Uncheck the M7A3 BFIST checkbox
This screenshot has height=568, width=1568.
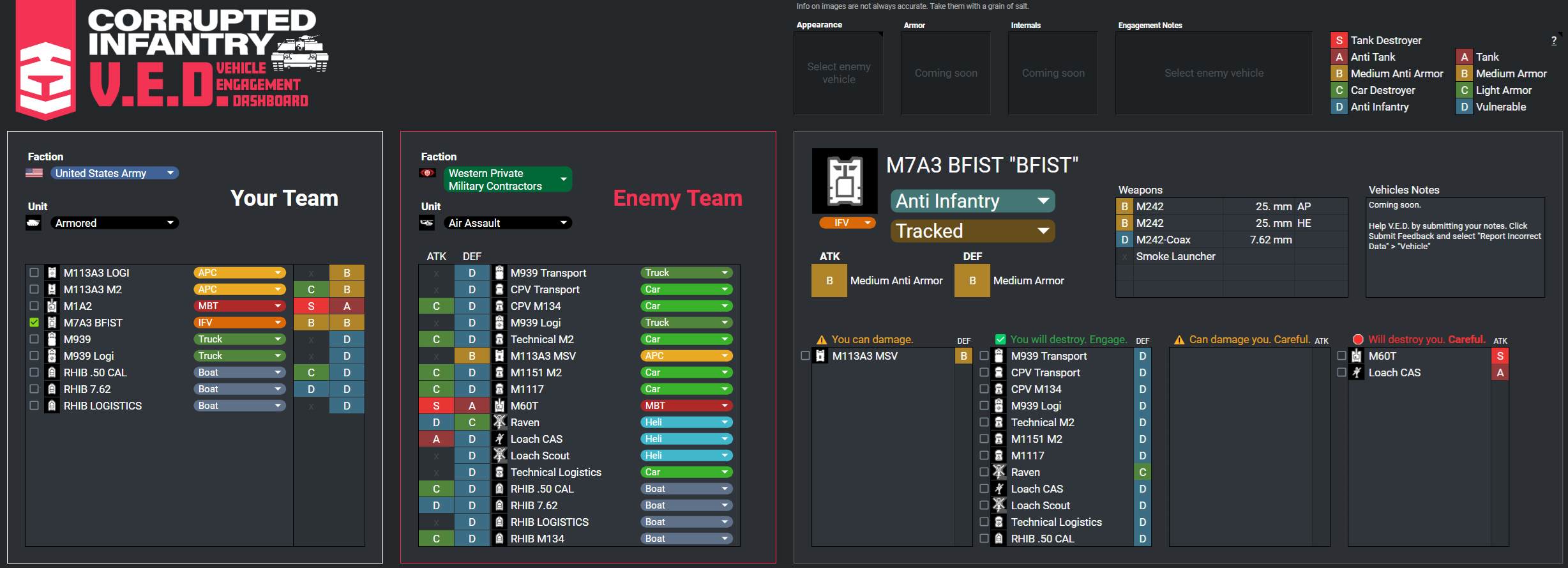tap(34, 323)
